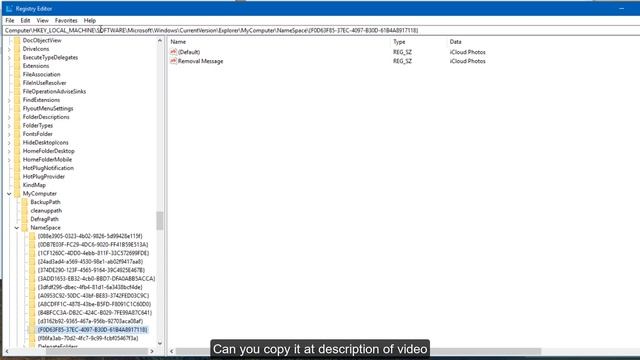This screenshot has height=360, width=640.
Task: Expand the HideDesktopIcons key arrow
Action: click(x=9, y=143)
